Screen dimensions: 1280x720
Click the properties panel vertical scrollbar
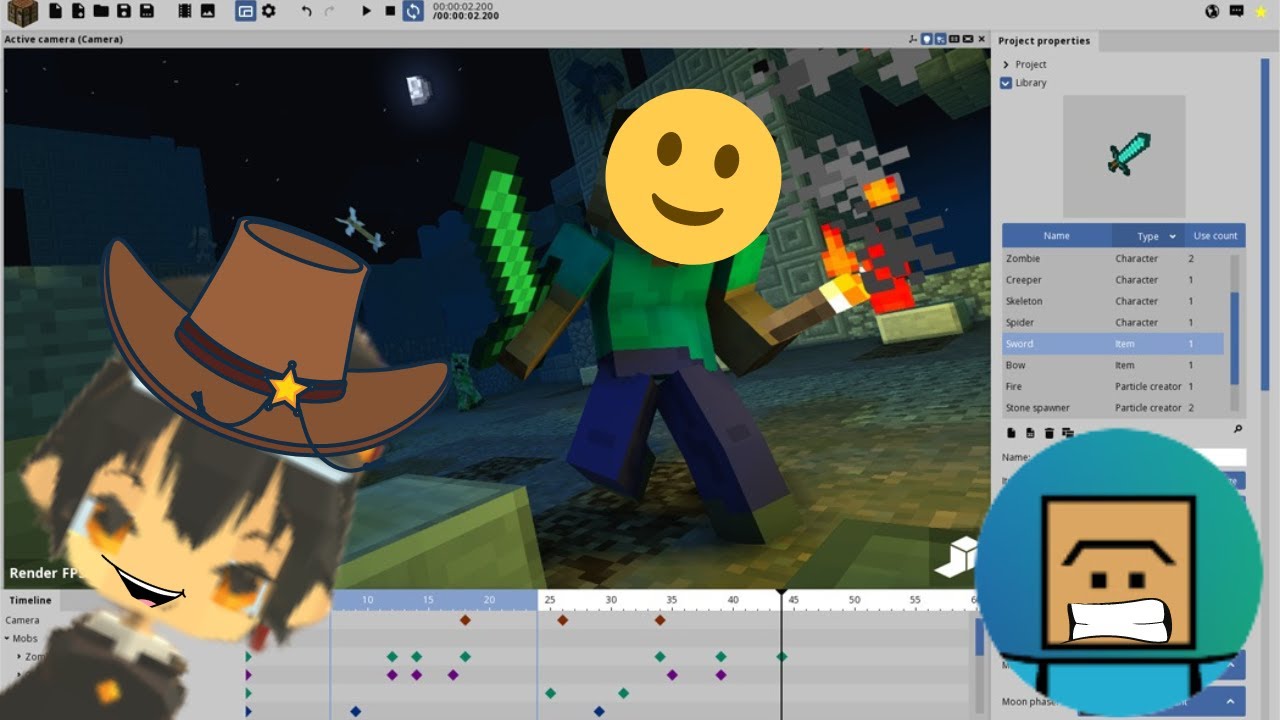(x=1265, y=225)
